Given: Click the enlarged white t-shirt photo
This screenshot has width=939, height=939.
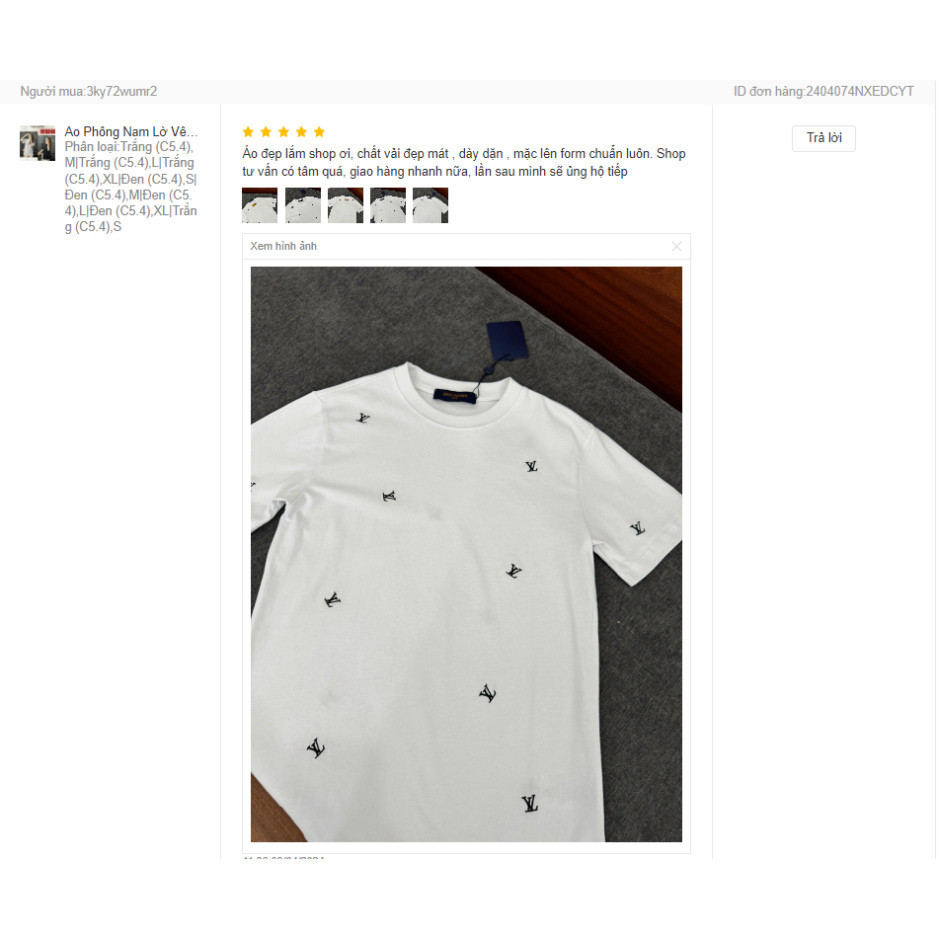Looking at the screenshot, I should click(x=466, y=554).
